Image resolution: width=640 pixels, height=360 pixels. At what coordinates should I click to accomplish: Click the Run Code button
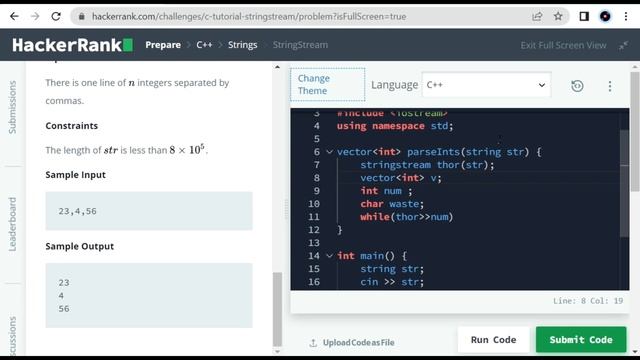pyautogui.click(x=493, y=340)
